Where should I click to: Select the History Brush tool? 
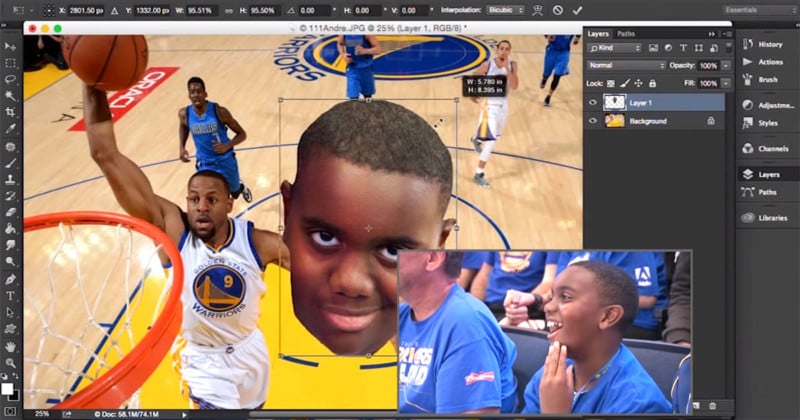[10, 196]
